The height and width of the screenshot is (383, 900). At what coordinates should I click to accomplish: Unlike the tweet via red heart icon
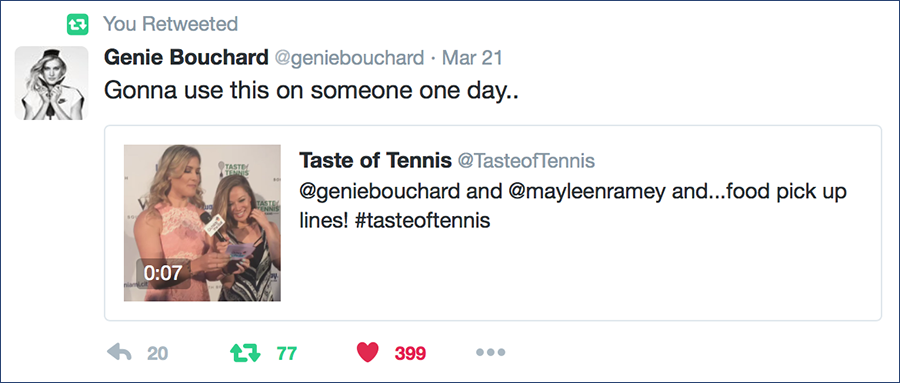[x=367, y=353]
